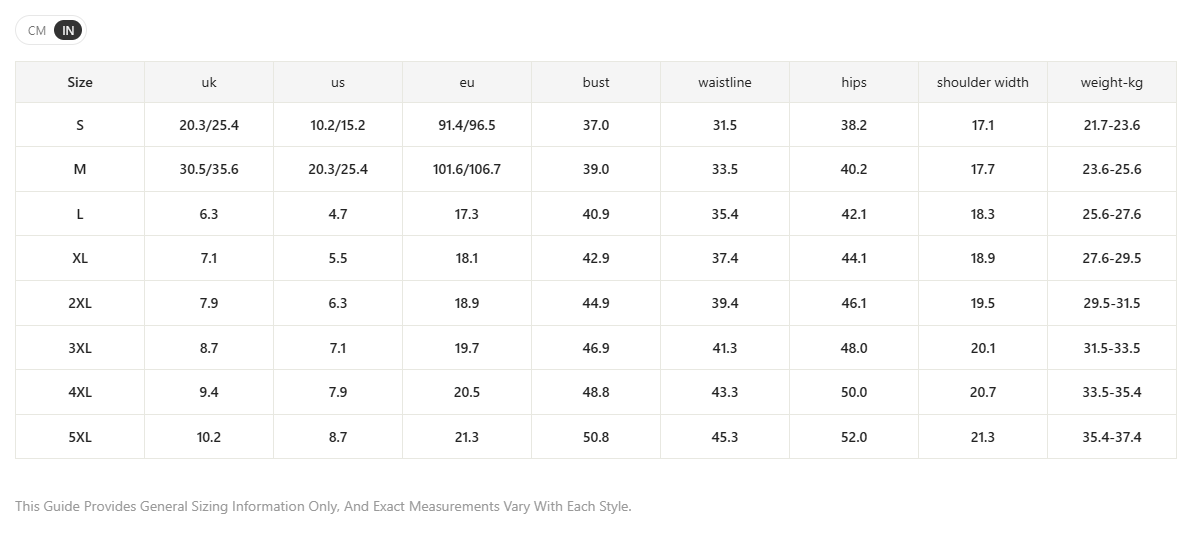Click the 23.6-25.6 weight value
1192x534 pixels.
[x=1111, y=169]
